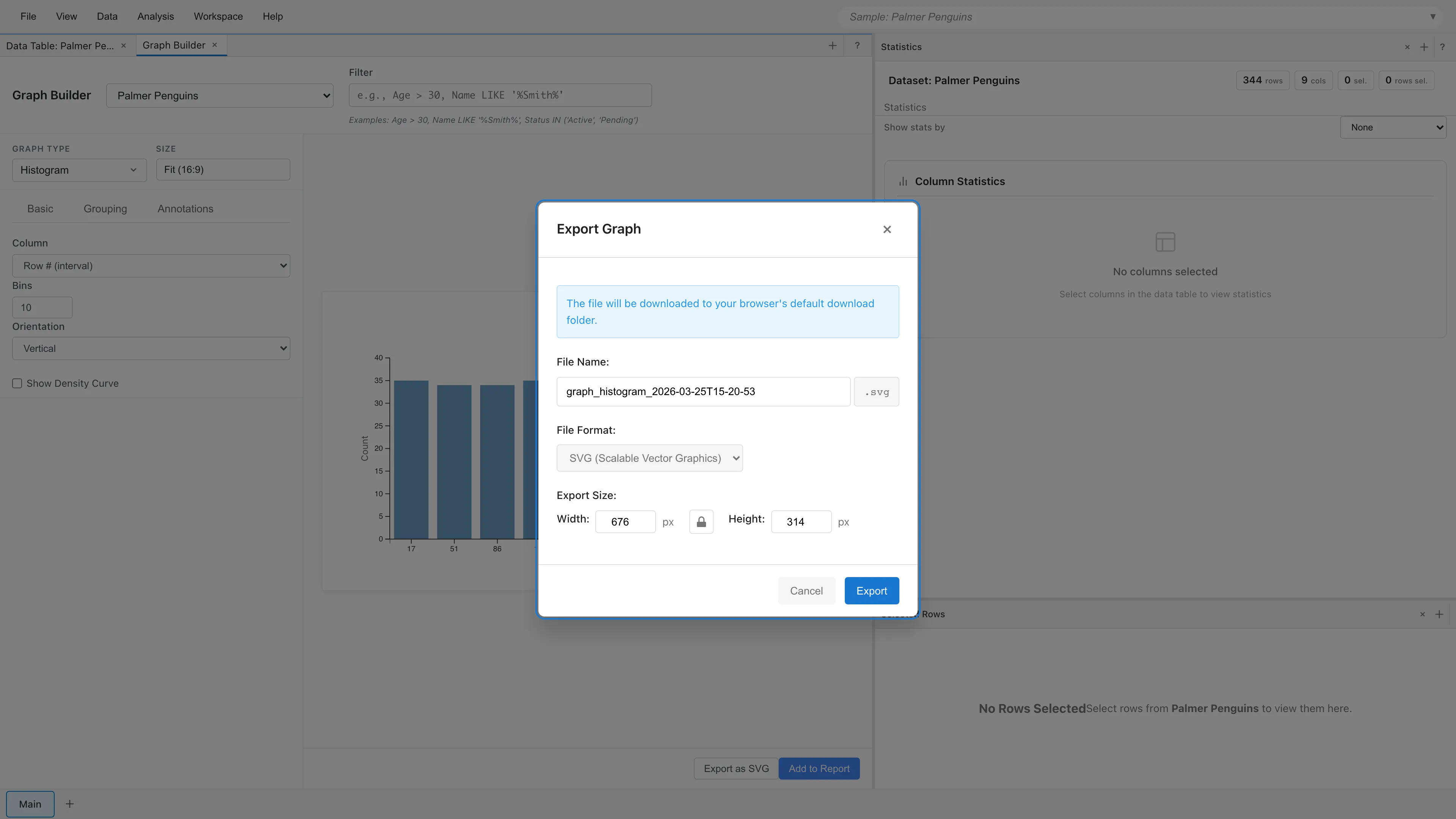
Task: Open the Analysis menu
Action: point(155,16)
